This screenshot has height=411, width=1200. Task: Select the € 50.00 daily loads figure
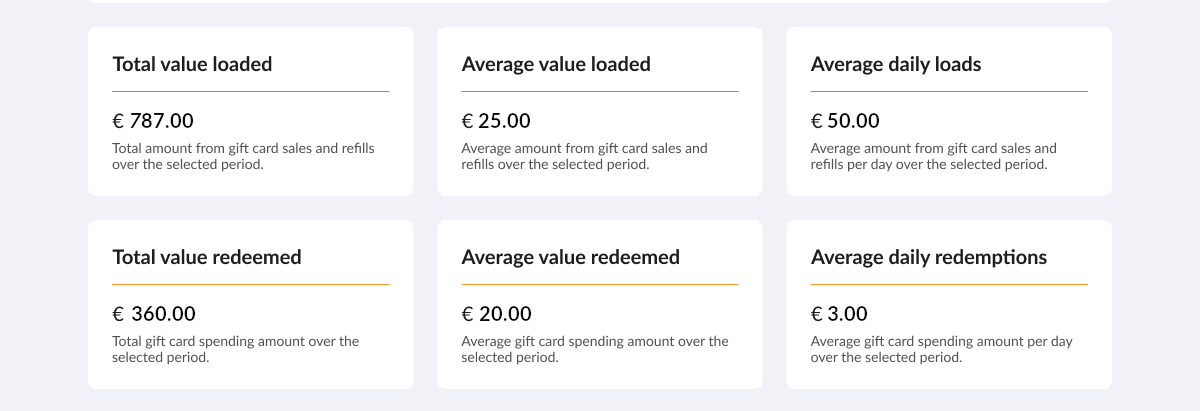[845, 121]
